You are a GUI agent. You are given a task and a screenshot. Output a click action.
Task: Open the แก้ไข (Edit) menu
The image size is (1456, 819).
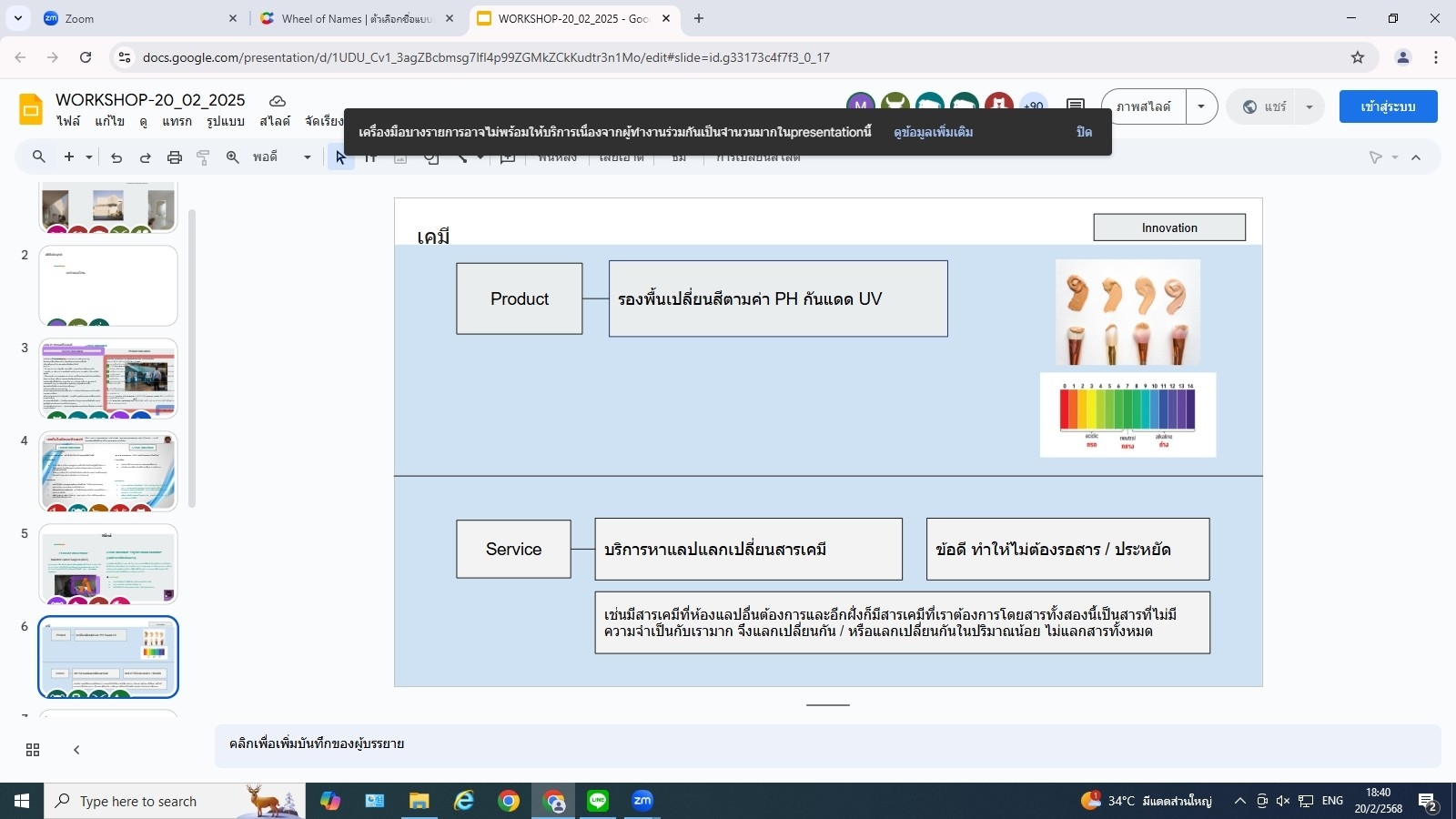click(109, 121)
